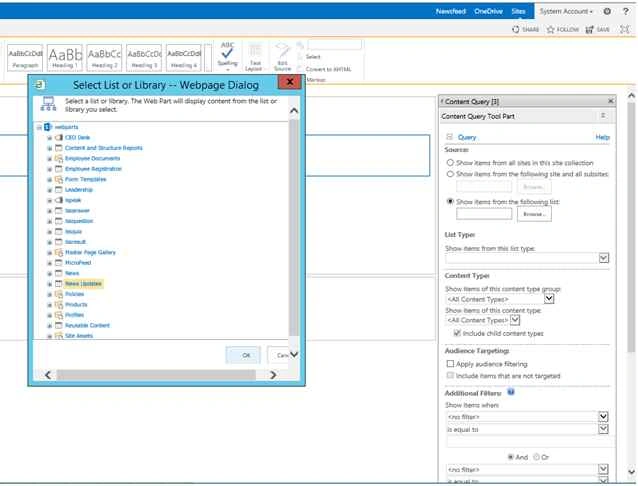Open the content type group dropdown
The image size is (638, 486).
[x=549, y=299]
